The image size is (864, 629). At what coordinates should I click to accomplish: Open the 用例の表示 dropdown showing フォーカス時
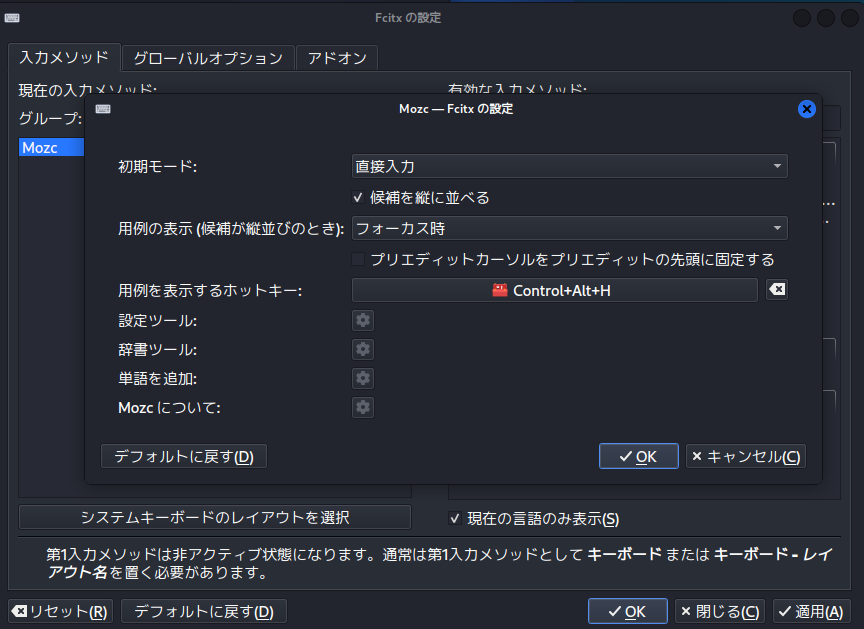click(x=570, y=228)
